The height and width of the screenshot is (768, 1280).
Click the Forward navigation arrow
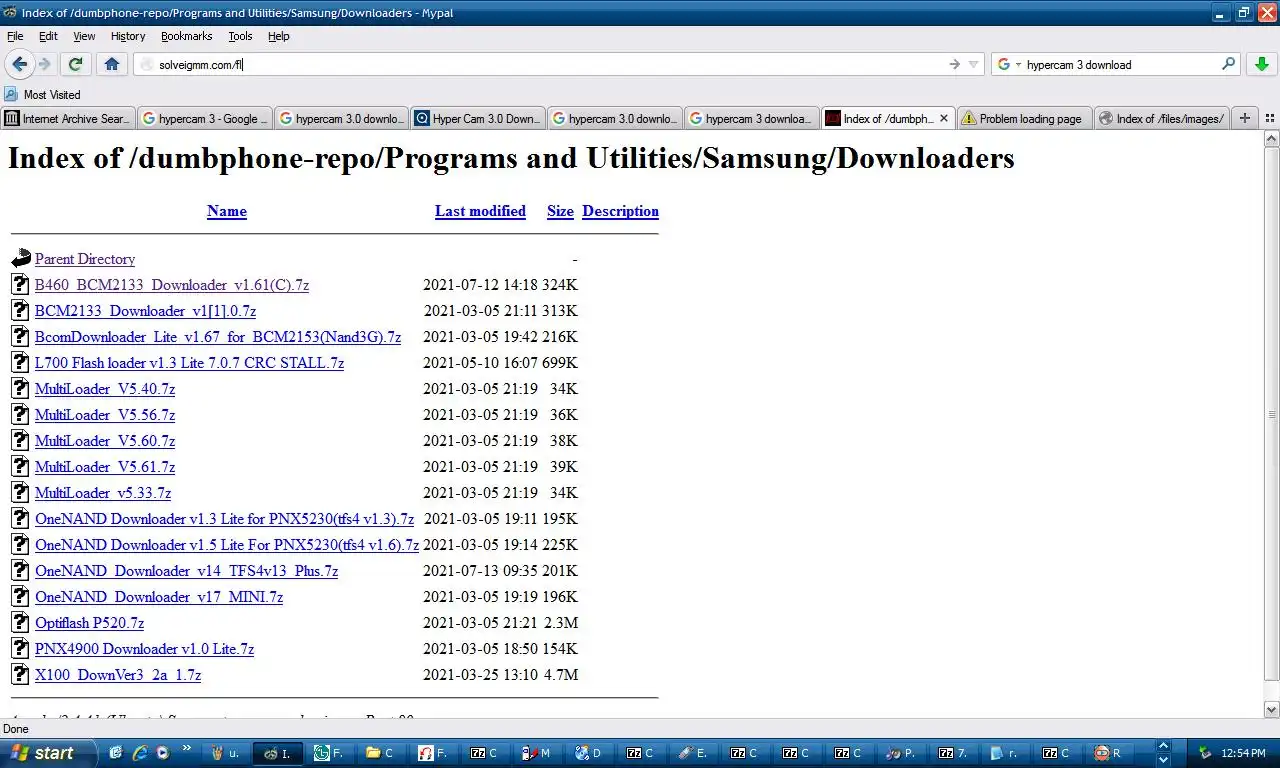[x=44, y=64]
